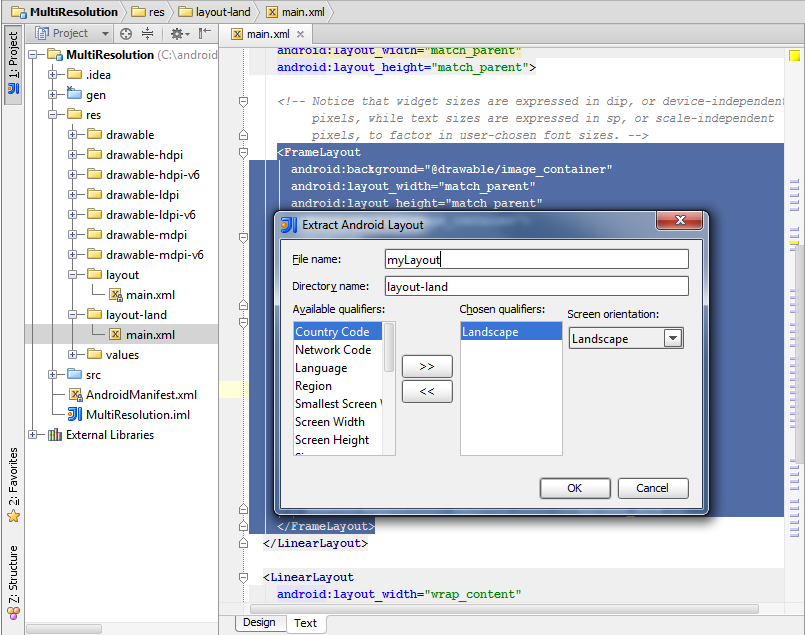The height and width of the screenshot is (635, 805).
Task: Close the Extract Android Layout dialog
Action: pyautogui.click(x=680, y=220)
